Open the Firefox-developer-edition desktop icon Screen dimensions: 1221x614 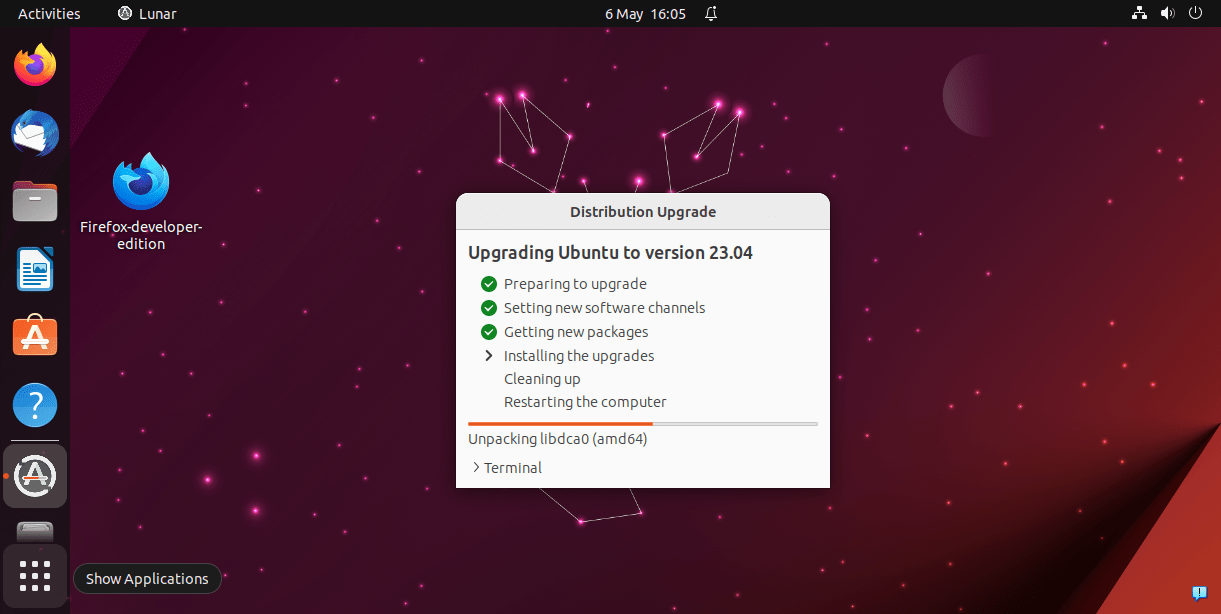(141, 182)
